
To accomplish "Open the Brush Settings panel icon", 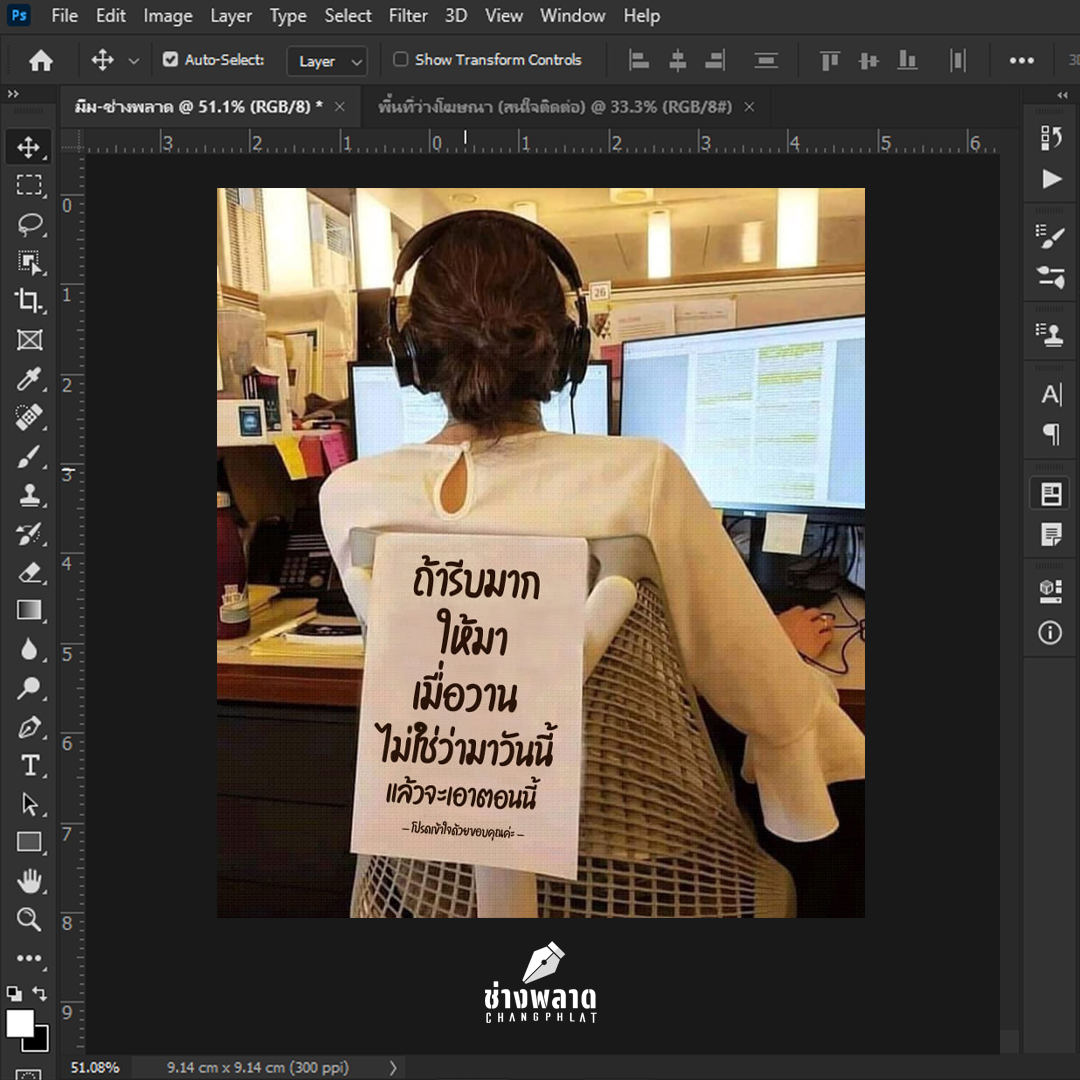I will tap(1050, 236).
